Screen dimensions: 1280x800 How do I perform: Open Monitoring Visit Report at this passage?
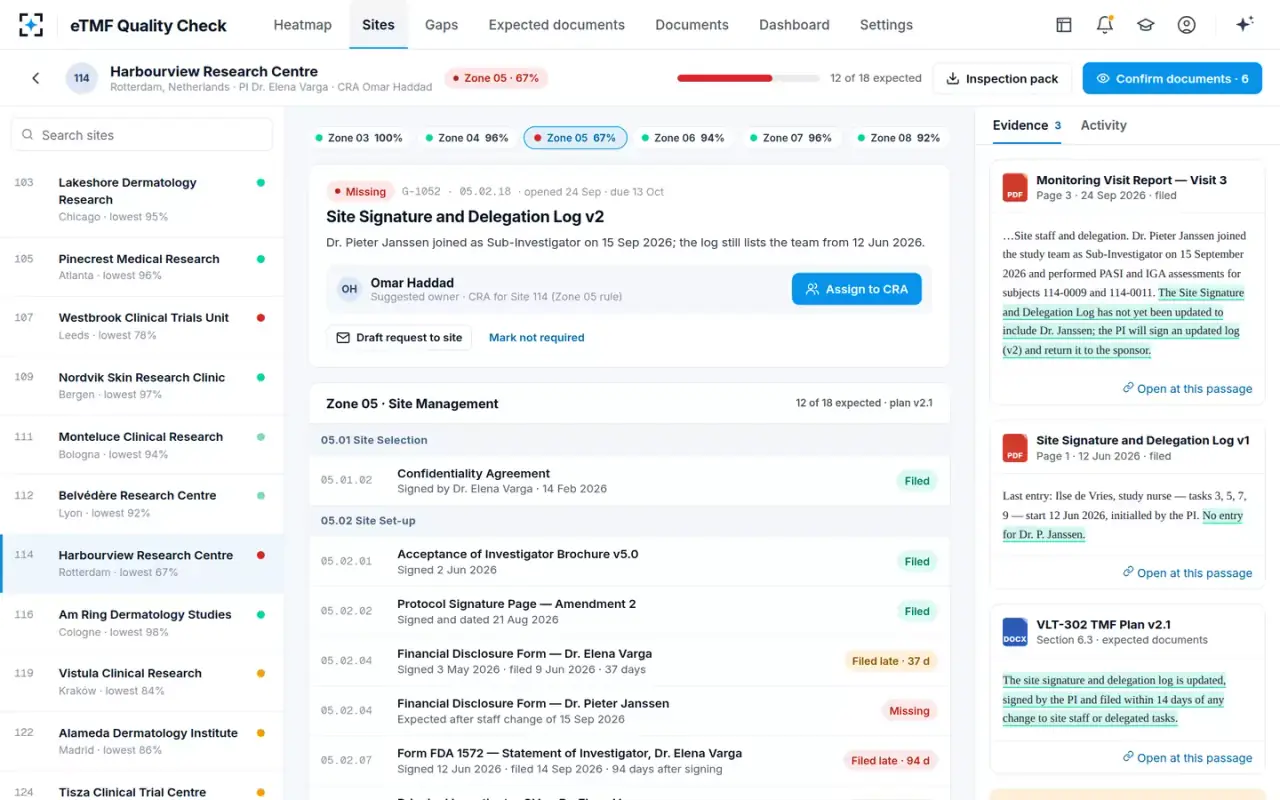[1187, 389]
